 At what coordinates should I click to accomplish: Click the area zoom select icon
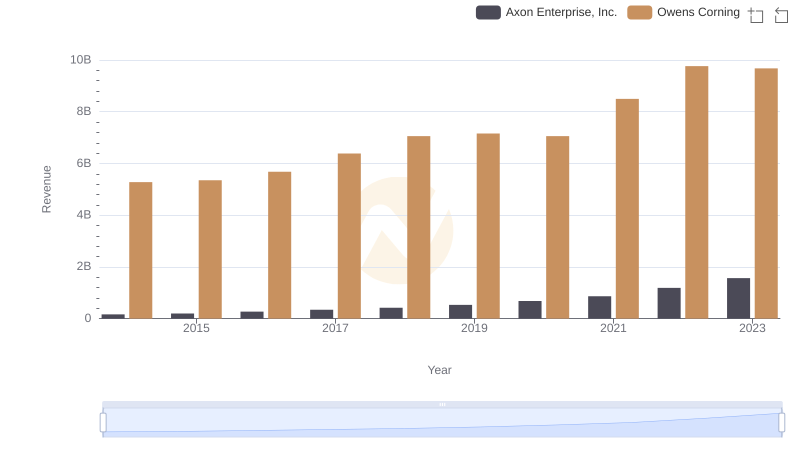(x=756, y=15)
